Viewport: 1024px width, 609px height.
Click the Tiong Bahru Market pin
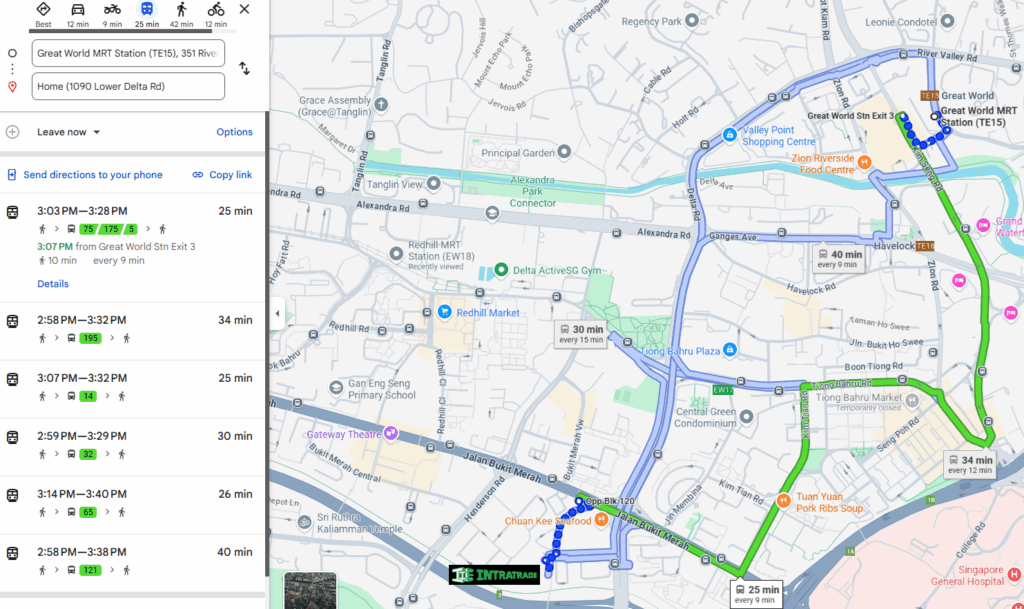(x=912, y=400)
